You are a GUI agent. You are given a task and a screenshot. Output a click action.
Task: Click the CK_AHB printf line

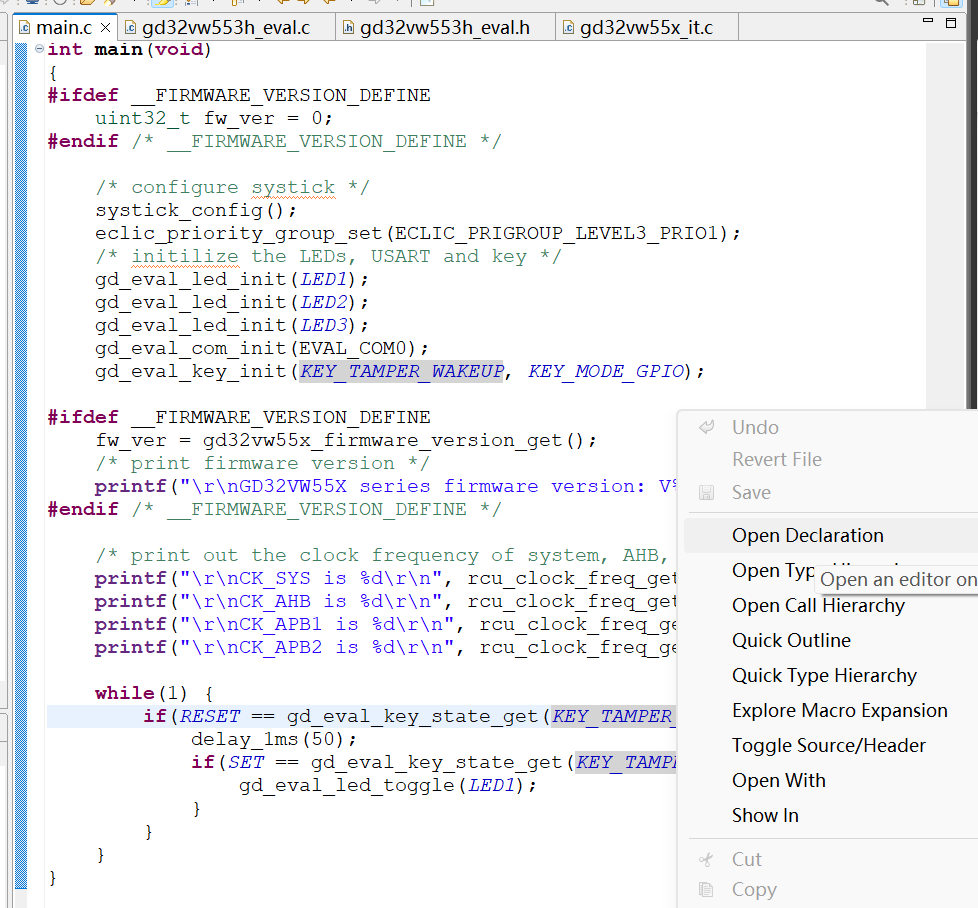(x=385, y=602)
